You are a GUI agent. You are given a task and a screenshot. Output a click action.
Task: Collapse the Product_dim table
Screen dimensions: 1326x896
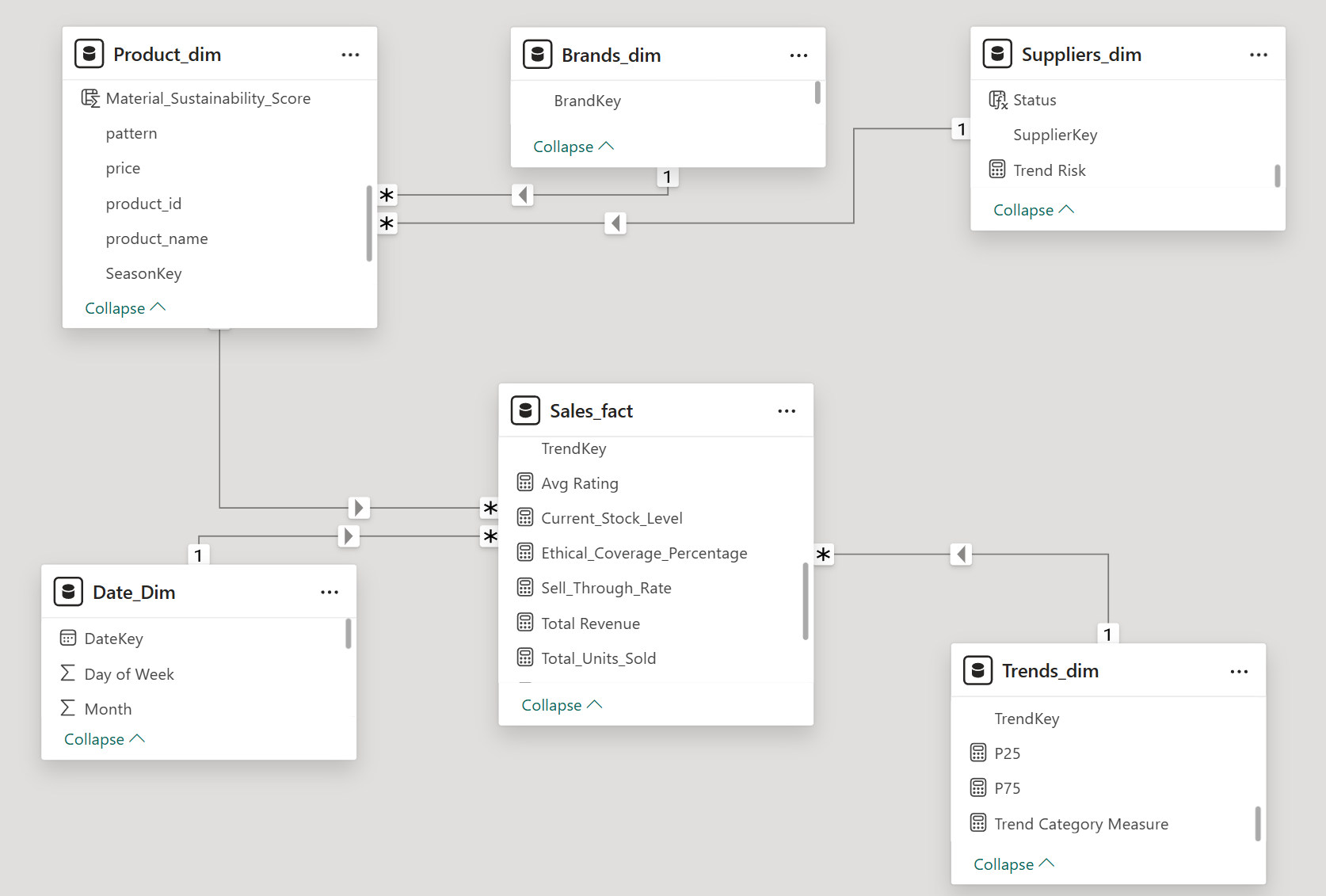(125, 307)
